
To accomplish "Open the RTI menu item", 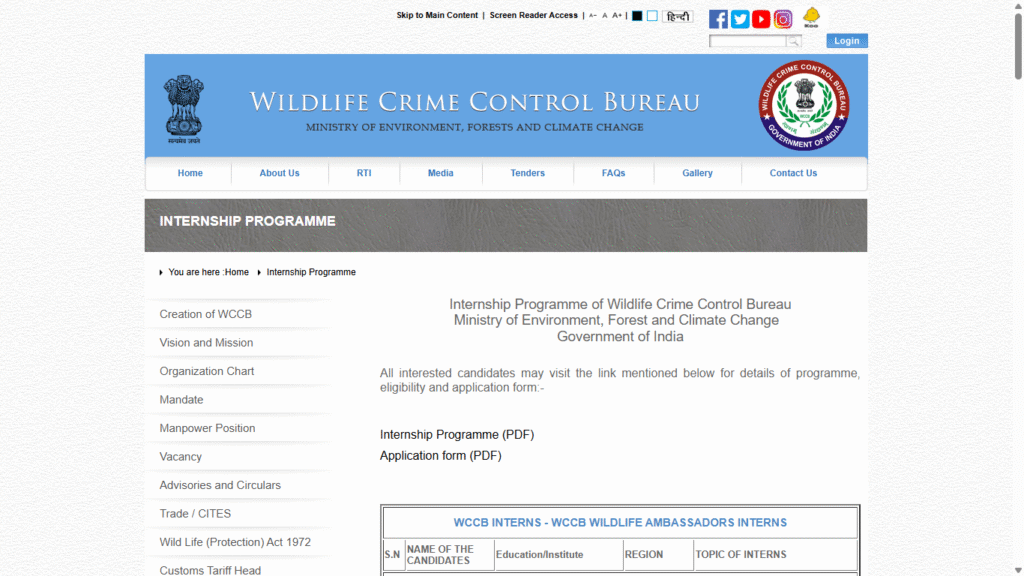I will [x=364, y=173].
